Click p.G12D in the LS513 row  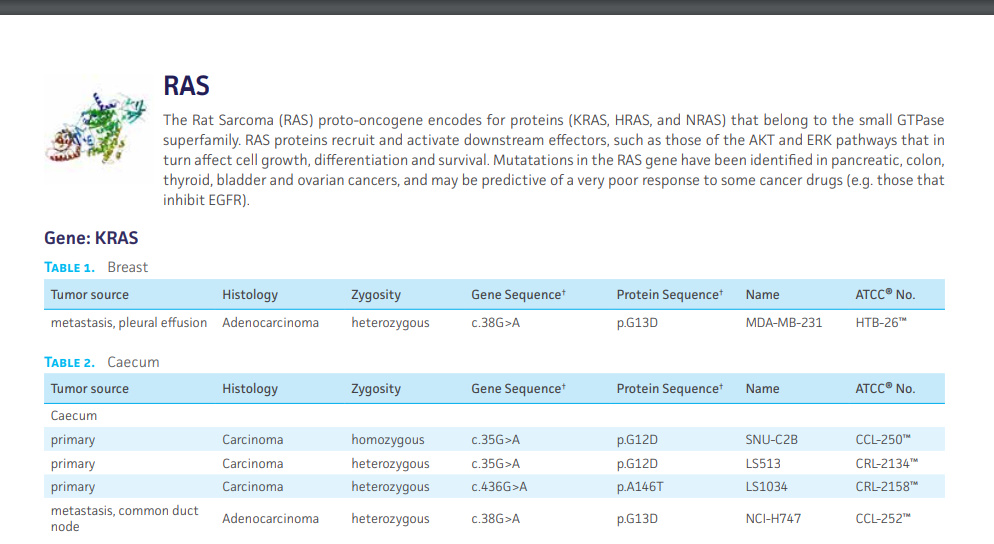(637, 464)
